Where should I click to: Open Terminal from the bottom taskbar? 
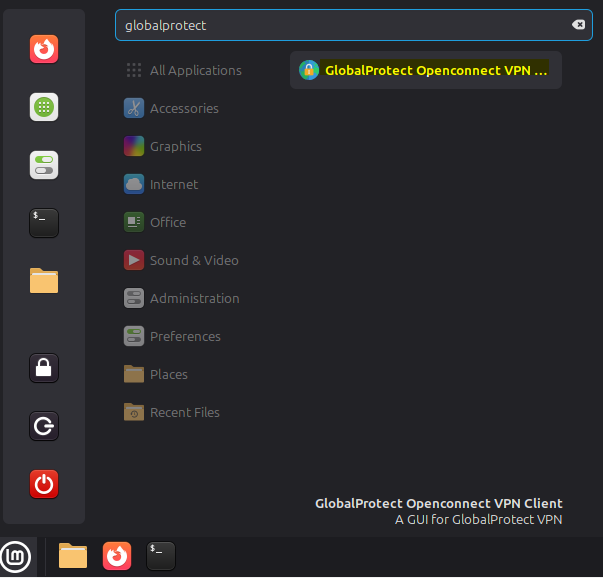click(x=160, y=555)
